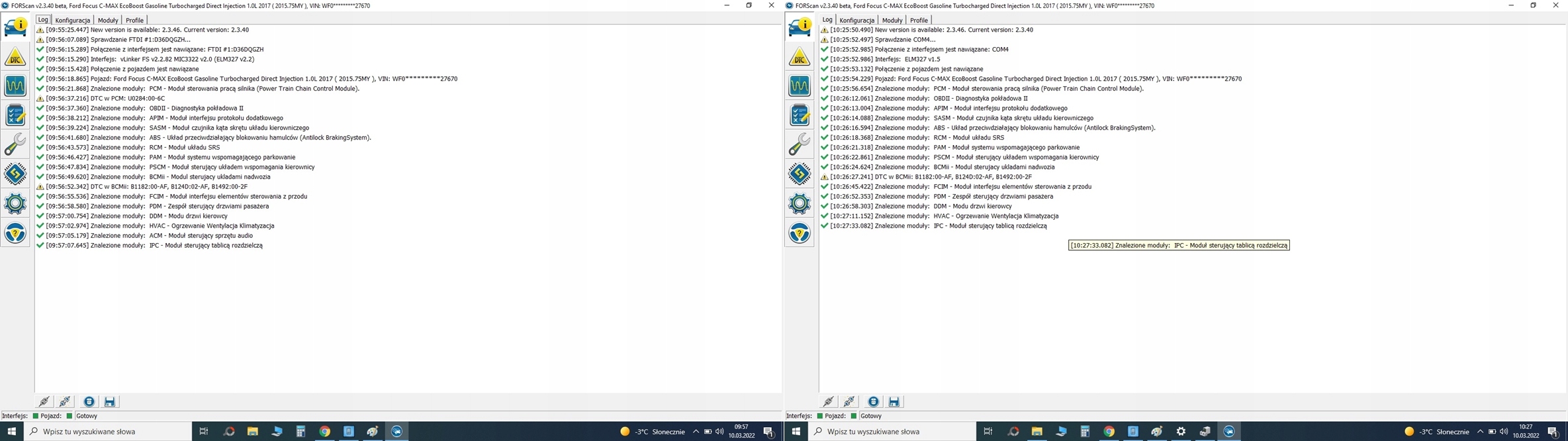Open oscilloscope live data section in right window
1568x441 pixels.
tap(800, 86)
